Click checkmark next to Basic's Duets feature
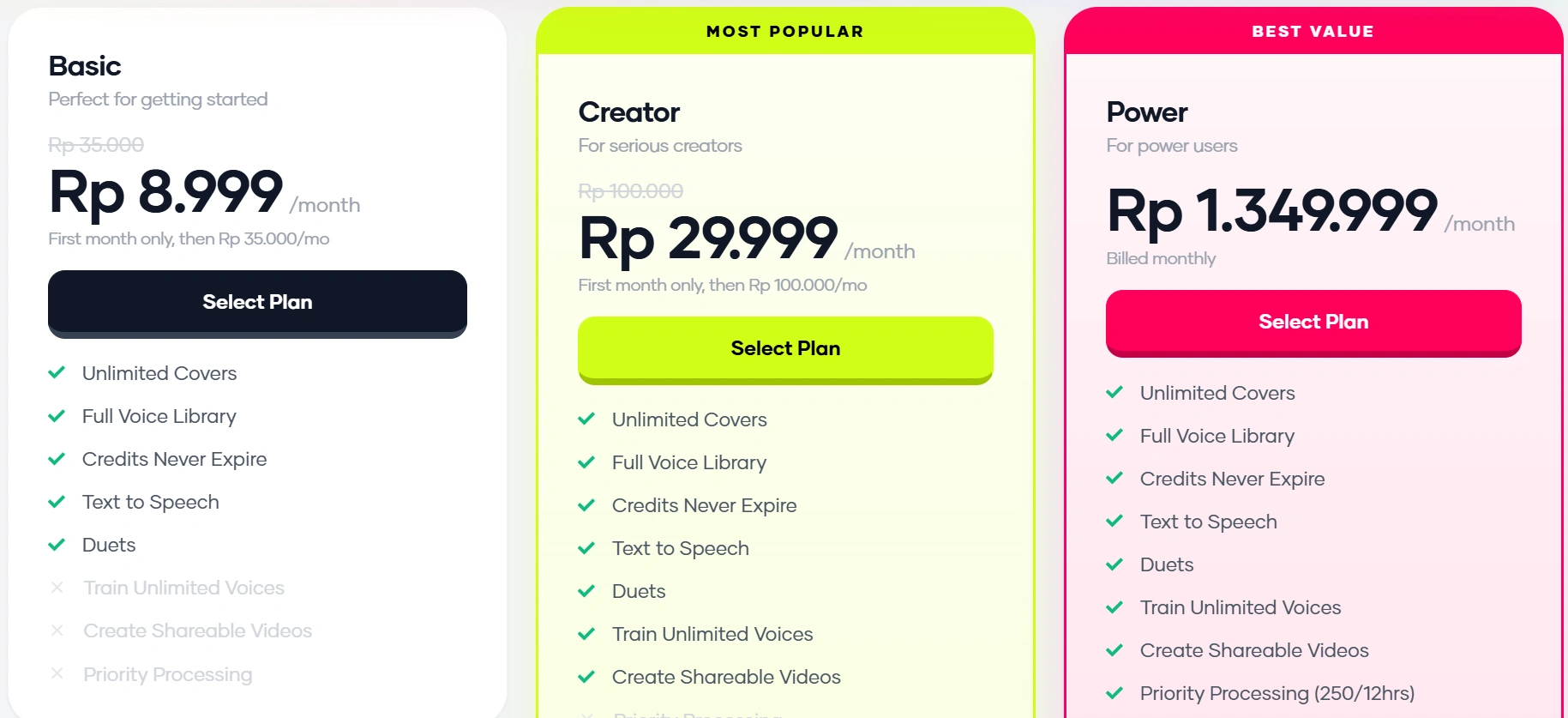 point(57,545)
